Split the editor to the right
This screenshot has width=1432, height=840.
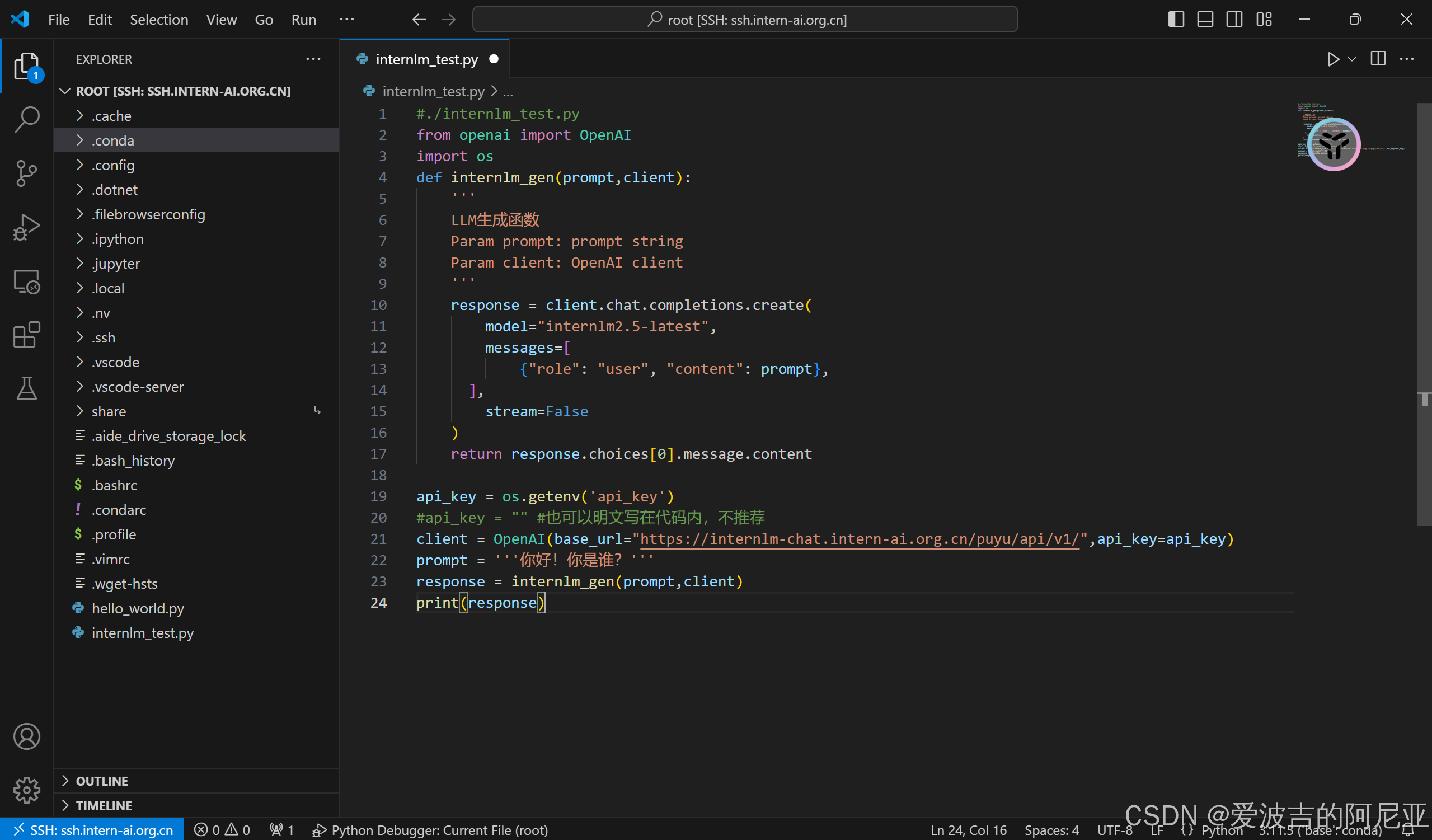[1378, 59]
